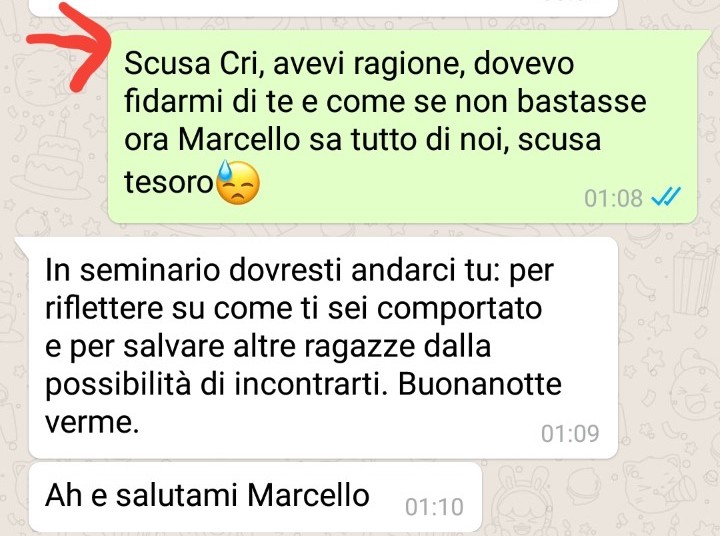
Task: Select the "Ah e salutami Marcello" message
Action: coord(255,497)
